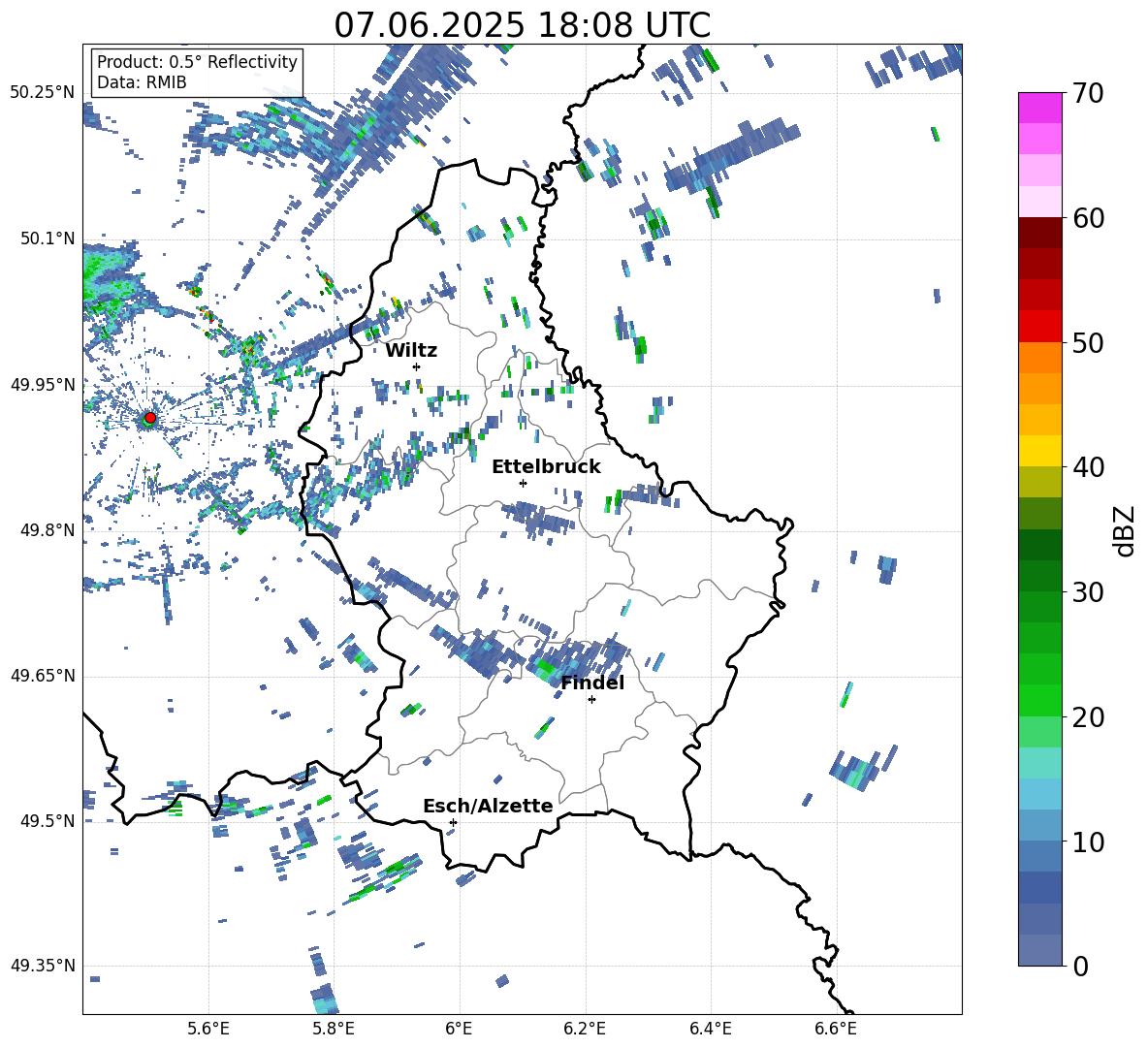Click the 6°E longitude label
The image size is (1148, 1048).
[x=459, y=1029]
